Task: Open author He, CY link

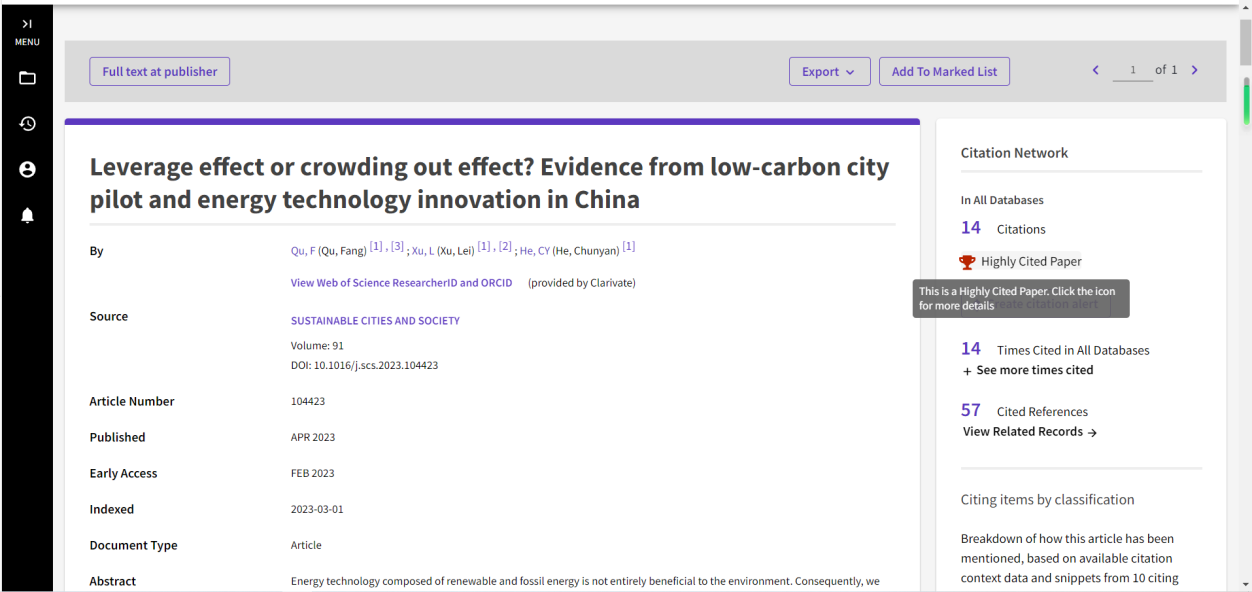Action: tap(534, 251)
